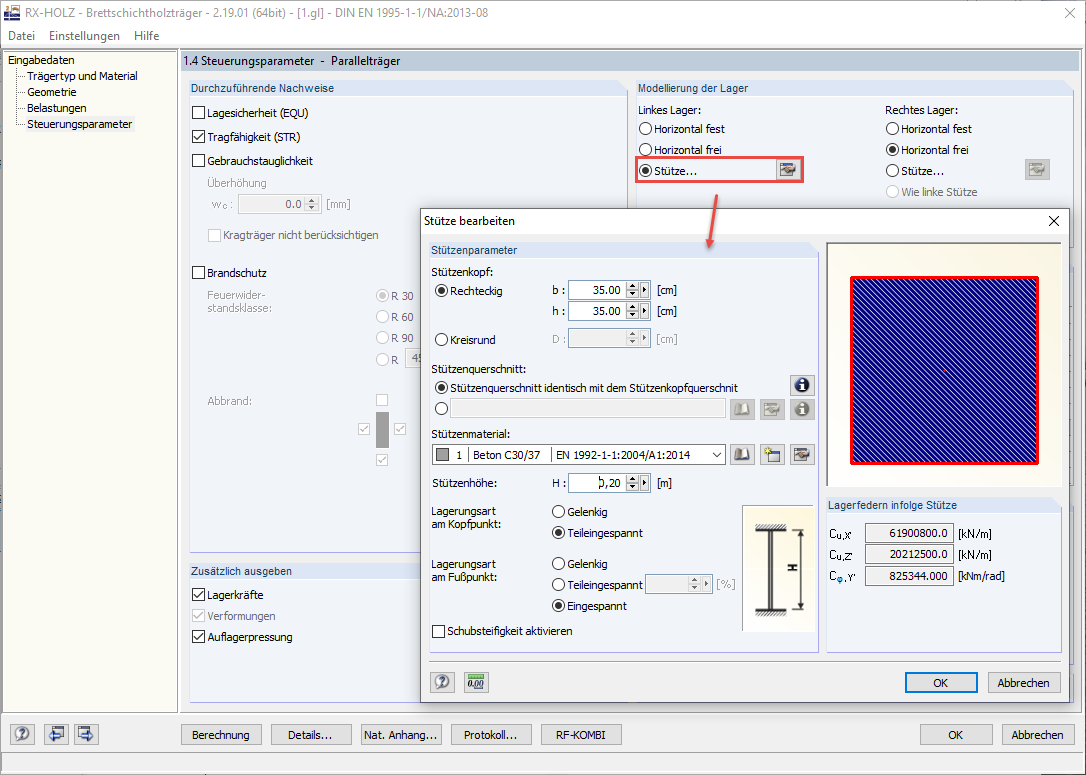Select Steuerungsparameter tree item
Viewport: 1086px width, 775px height.
tap(80, 124)
